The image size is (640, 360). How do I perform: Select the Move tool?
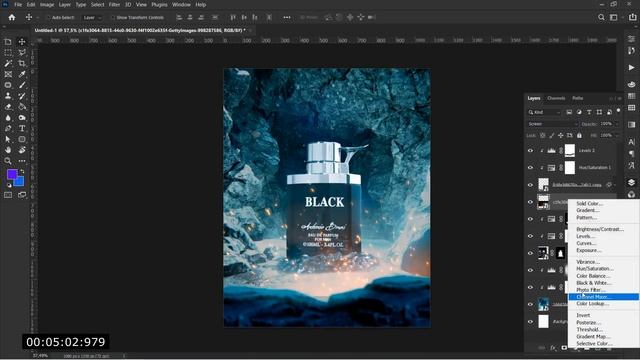tap(22, 42)
